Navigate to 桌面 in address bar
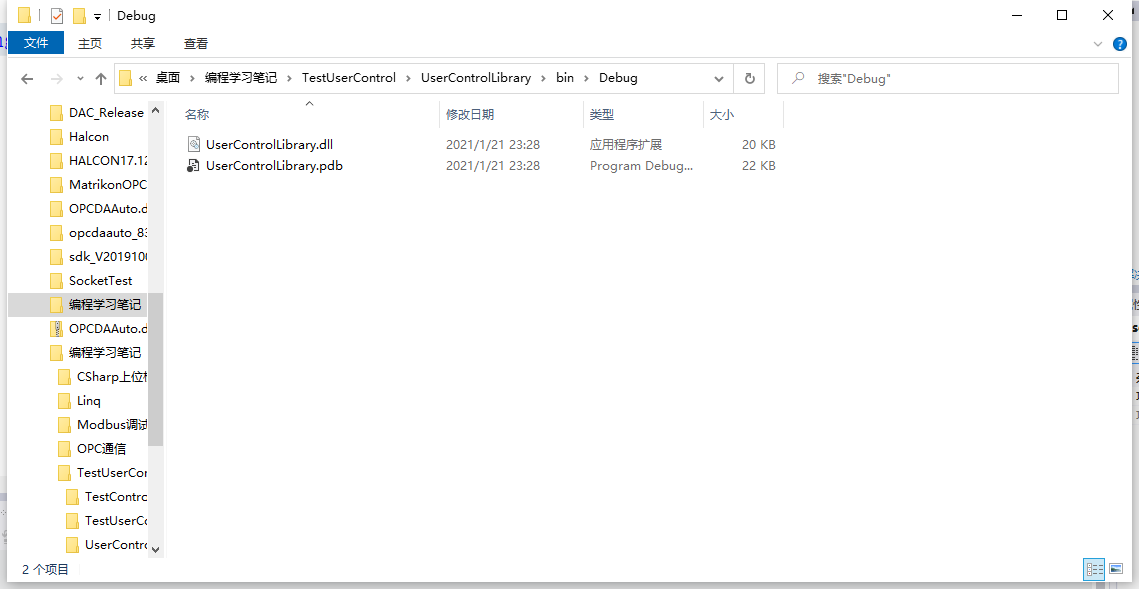Screen dimensions: 1139x589 coord(168,78)
